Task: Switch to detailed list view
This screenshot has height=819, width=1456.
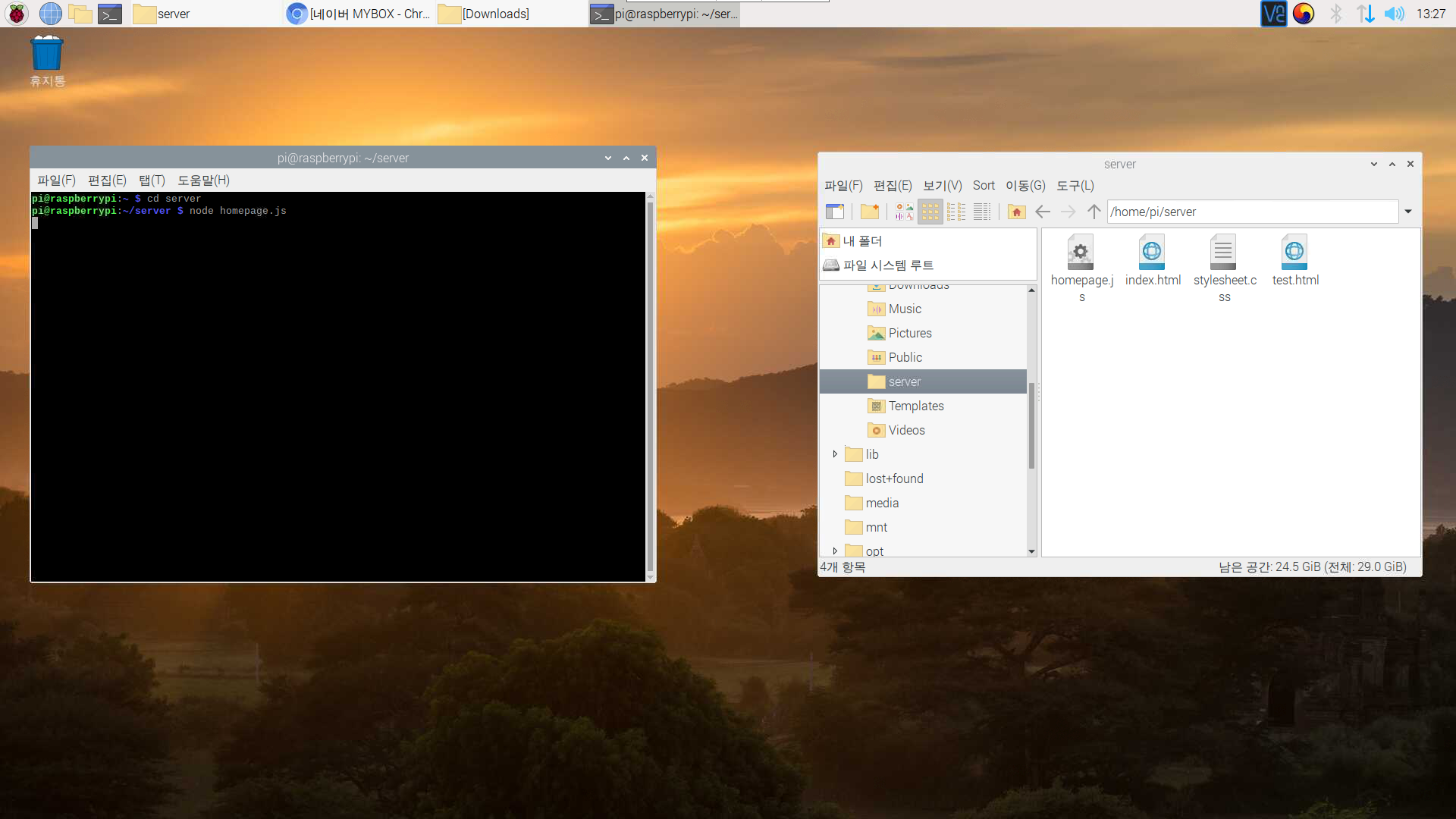Action: point(982,212)
